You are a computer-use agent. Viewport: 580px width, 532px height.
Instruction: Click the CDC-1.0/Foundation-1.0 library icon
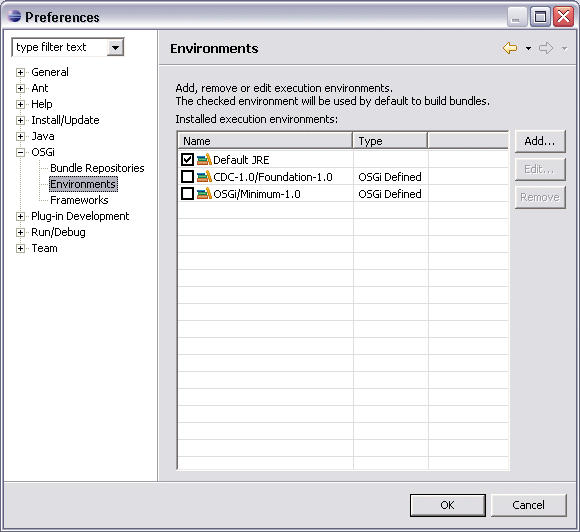(x=204, y=176)
